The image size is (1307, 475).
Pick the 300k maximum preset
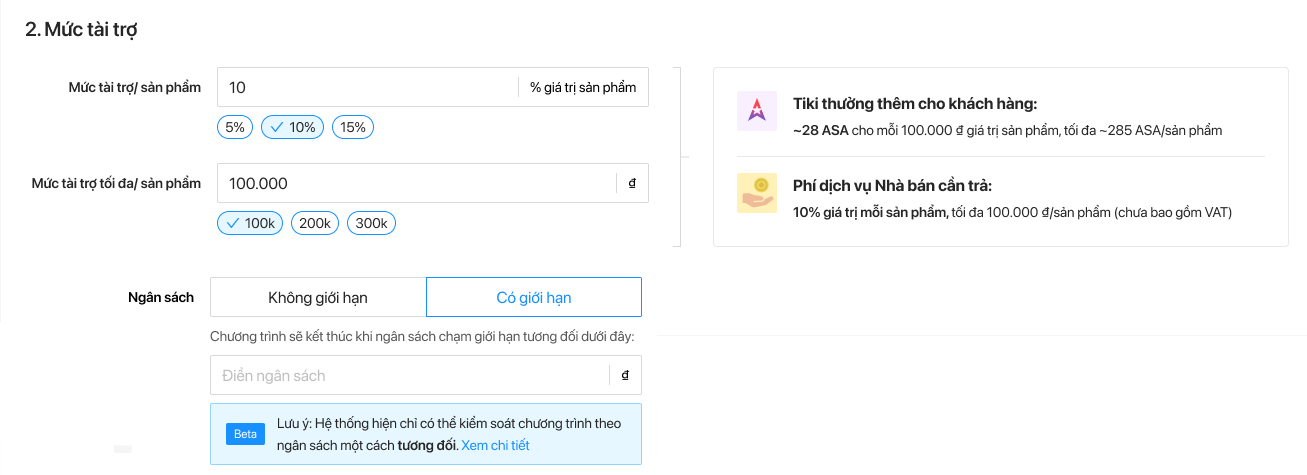371,223
